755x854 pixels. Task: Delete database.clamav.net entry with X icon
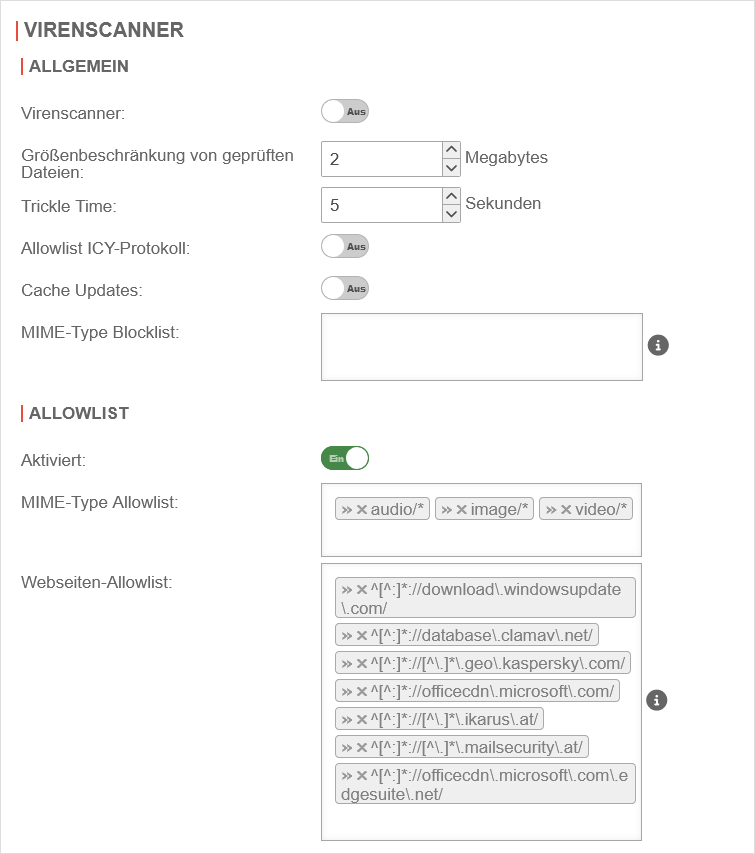click(x=362, y=635)
